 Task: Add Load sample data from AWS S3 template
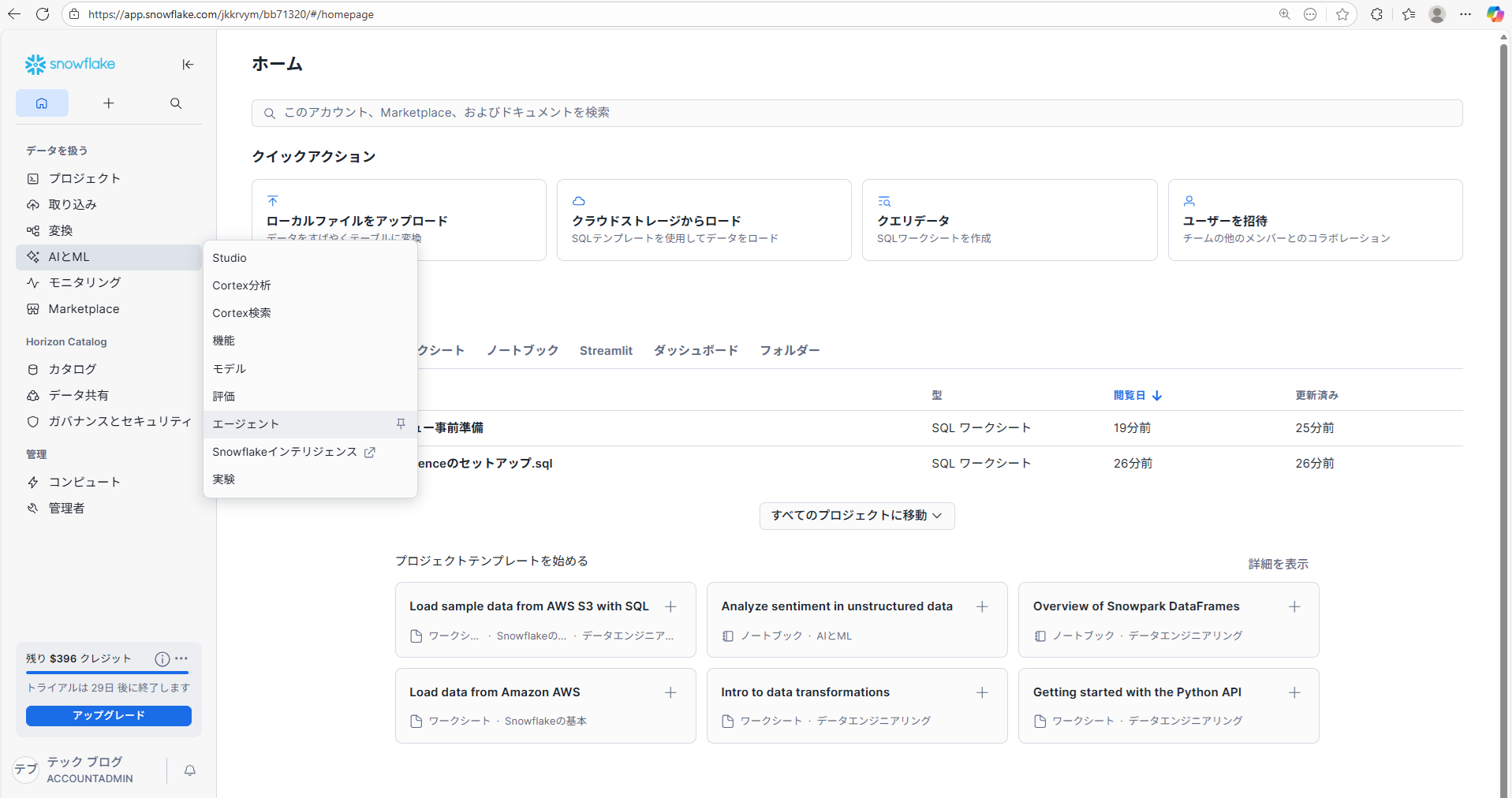(x=670, y=606)
